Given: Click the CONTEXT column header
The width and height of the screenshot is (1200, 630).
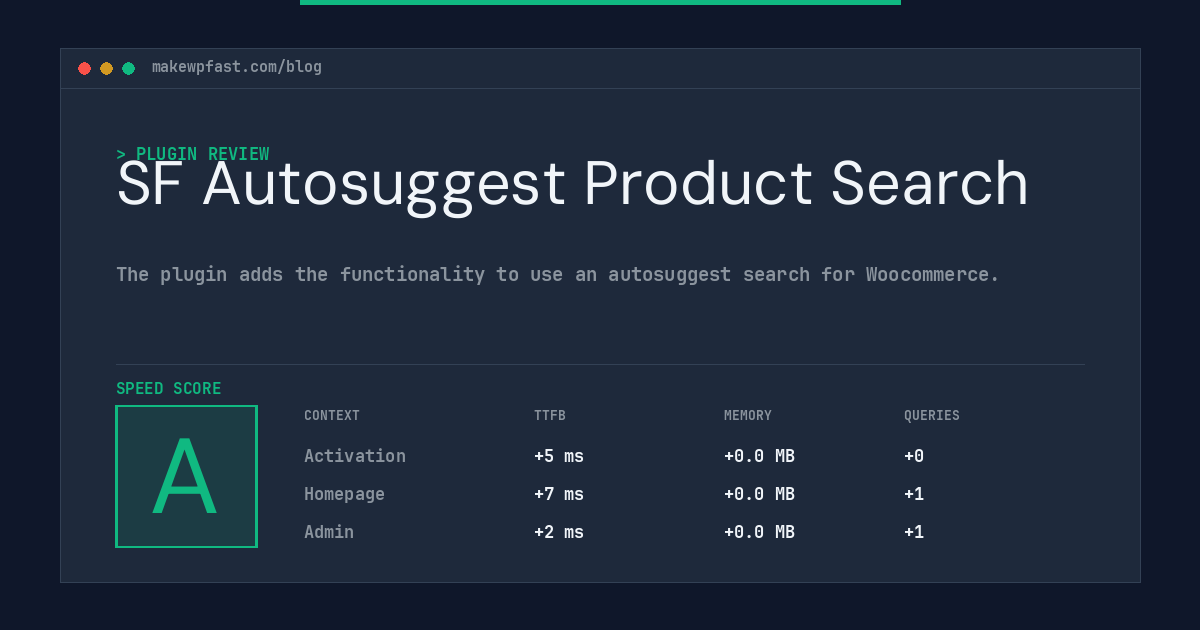Looking at the screenshot, I should (332, 416).
